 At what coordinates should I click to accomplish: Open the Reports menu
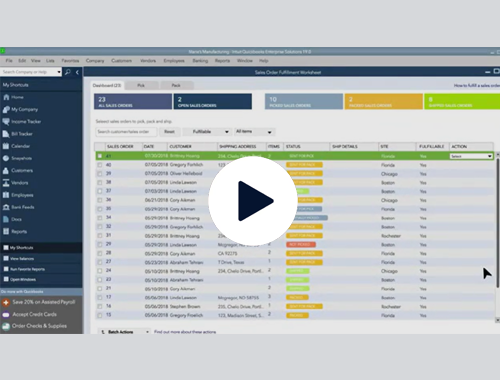(x=222, y=61)
